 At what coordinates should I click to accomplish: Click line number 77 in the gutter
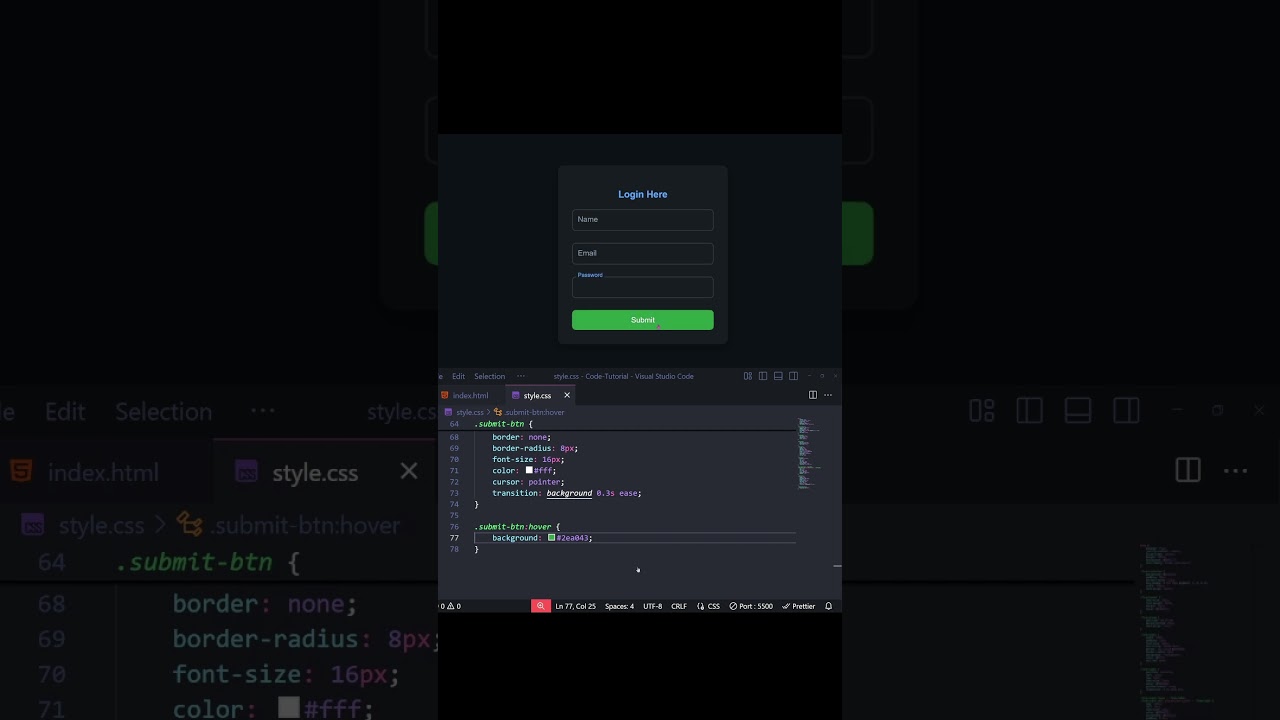454,538
